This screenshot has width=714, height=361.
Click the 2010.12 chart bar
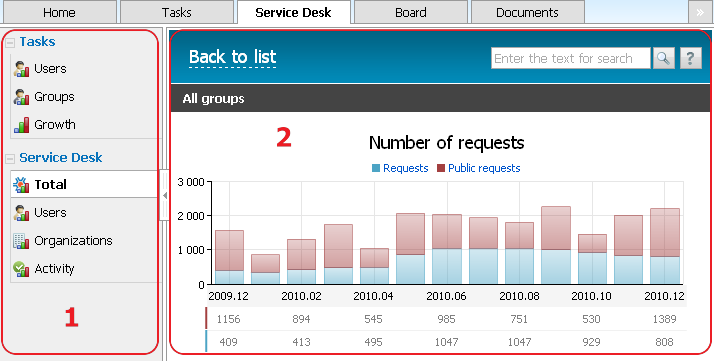664,246
